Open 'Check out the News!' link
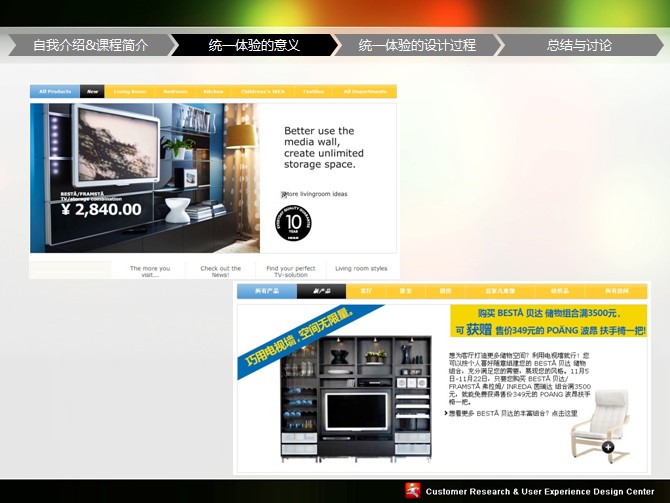The width and height of the screenshot is (670, 503). 220,271
